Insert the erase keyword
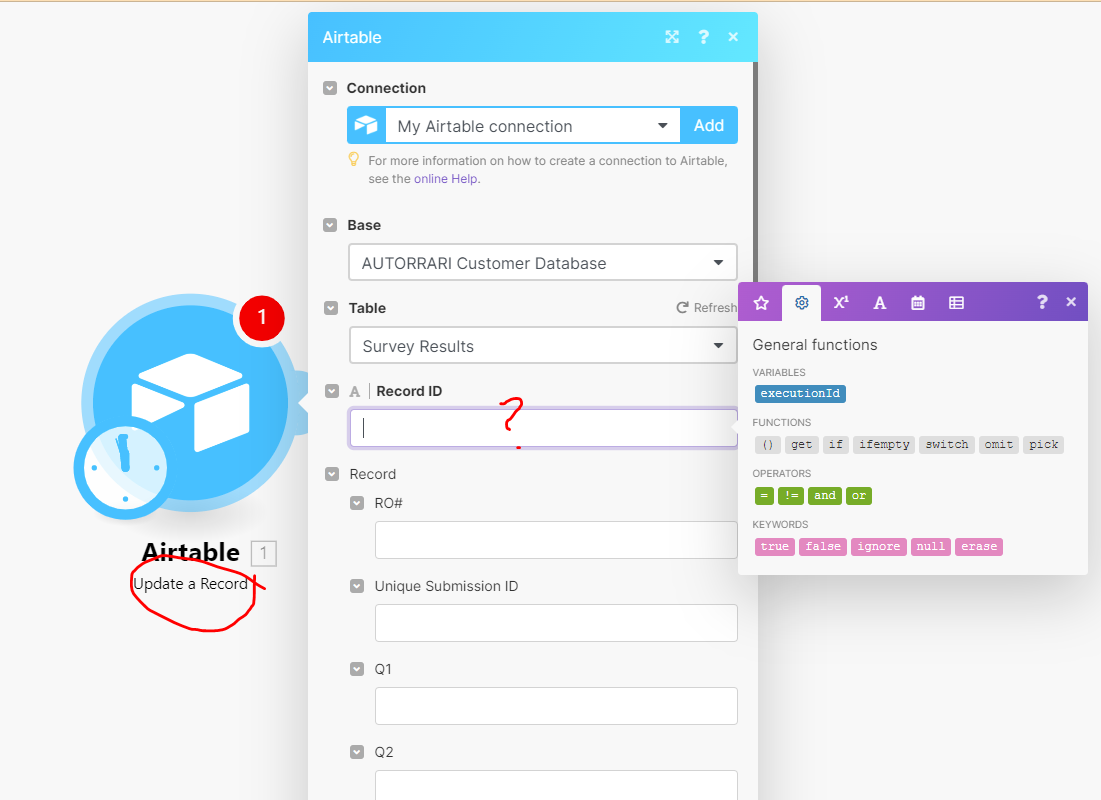Screen dimensions: 1101x800 point(979,546)
